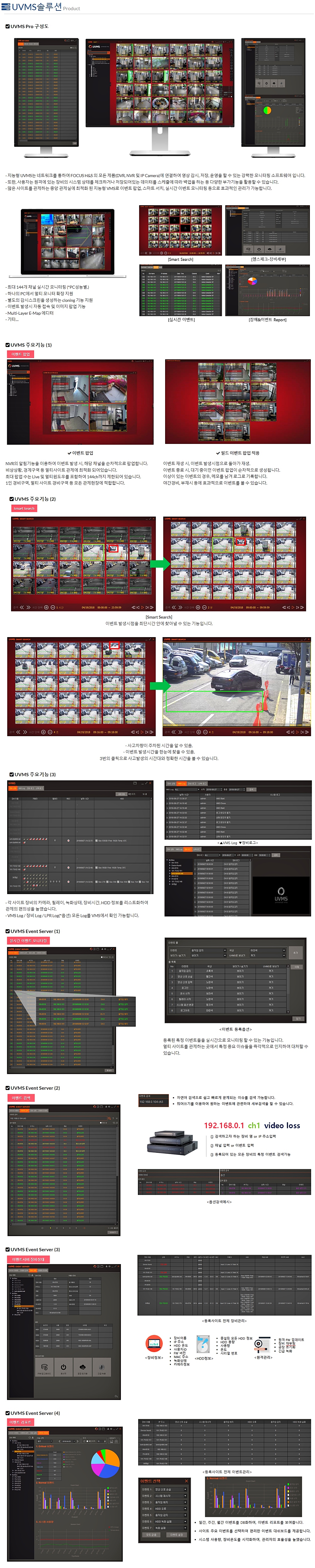Viewport: 315px width, 1568px height.
Task: Close the 이벤트 선택 dialog
Action: click(186, 1482)
